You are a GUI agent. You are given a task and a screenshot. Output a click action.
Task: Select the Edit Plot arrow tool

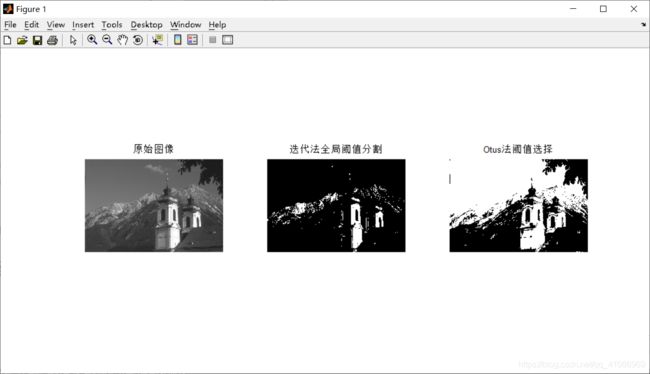tap(73, 40)
